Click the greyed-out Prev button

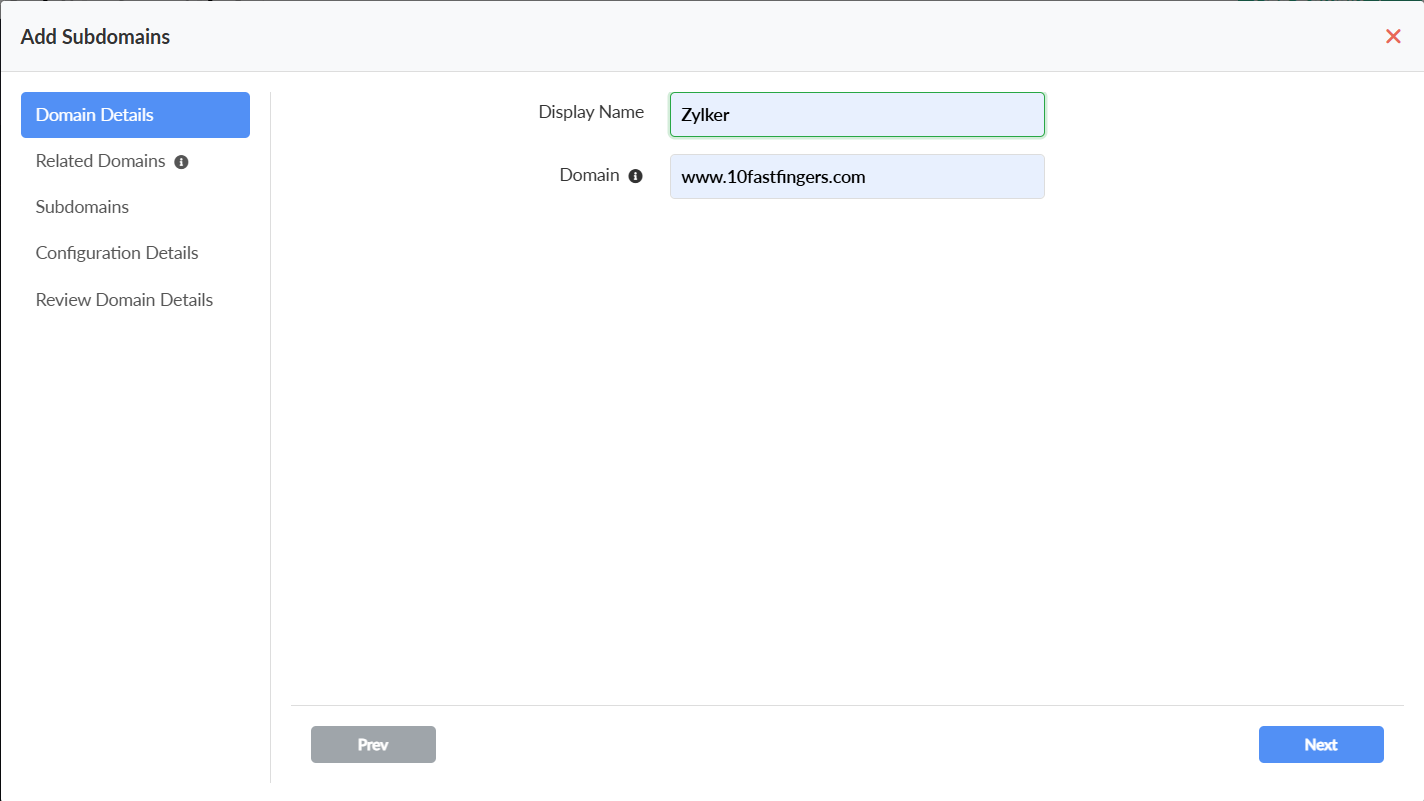pos(373,745)
